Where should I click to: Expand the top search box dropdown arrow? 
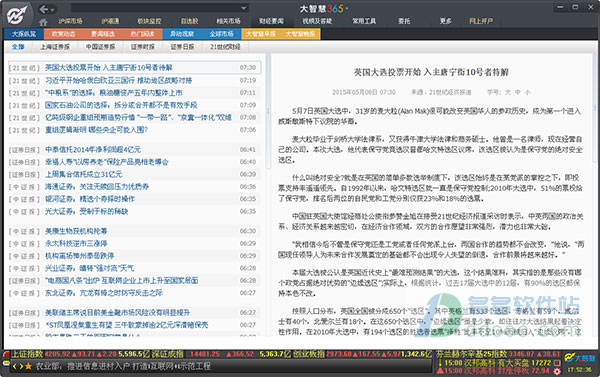(243, 8)
